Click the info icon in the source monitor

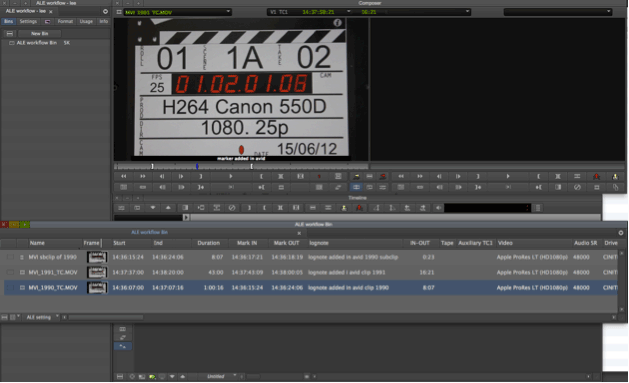click(x=337, y=23)
